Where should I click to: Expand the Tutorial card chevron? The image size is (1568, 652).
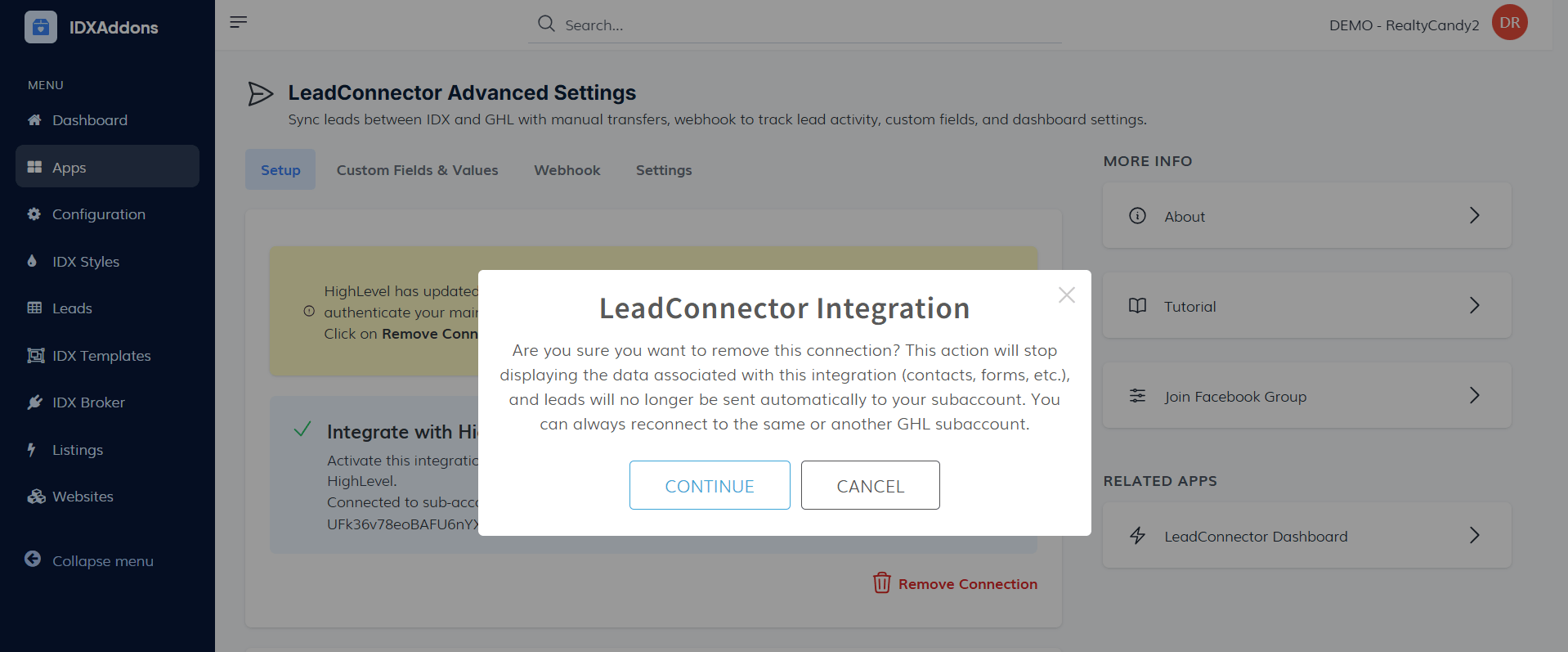point(1474,305)
